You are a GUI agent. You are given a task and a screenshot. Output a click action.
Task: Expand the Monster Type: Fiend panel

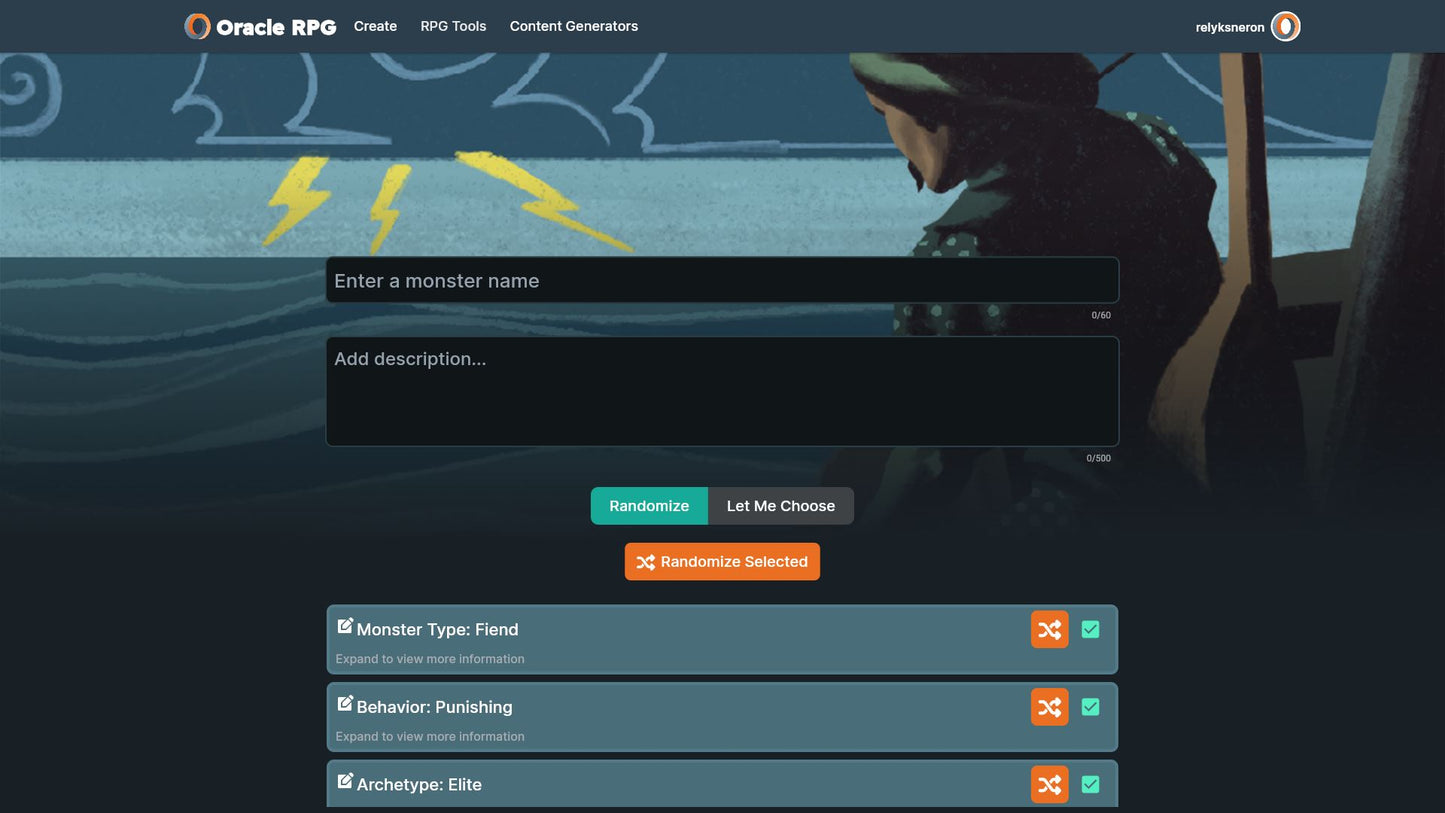(x=650, y=640)
